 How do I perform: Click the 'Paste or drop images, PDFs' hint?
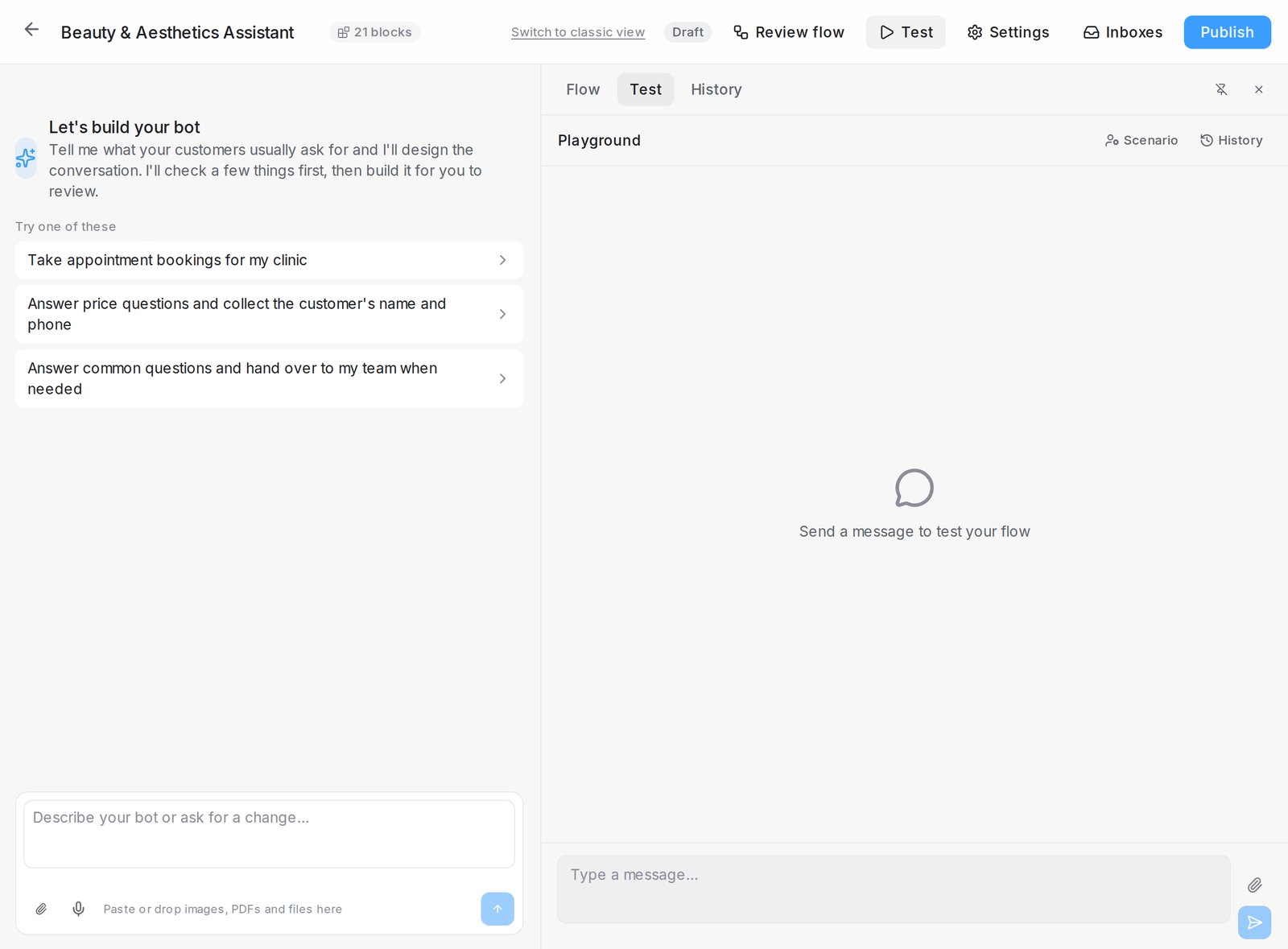223,909
